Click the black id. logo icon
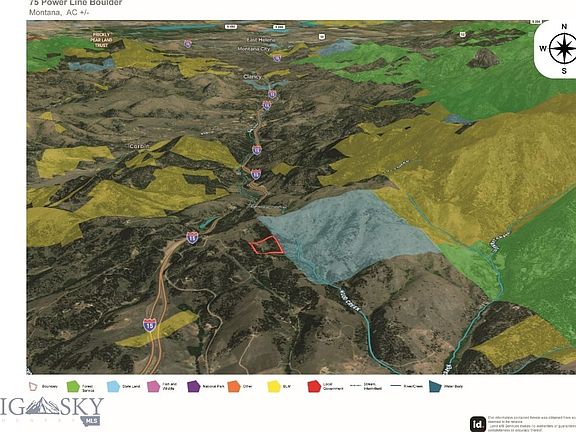 478,424
